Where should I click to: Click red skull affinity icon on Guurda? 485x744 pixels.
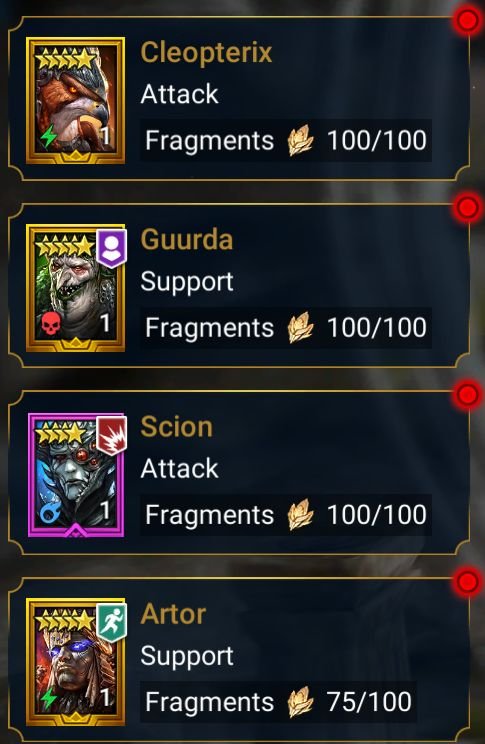click(x=49, y=323)
